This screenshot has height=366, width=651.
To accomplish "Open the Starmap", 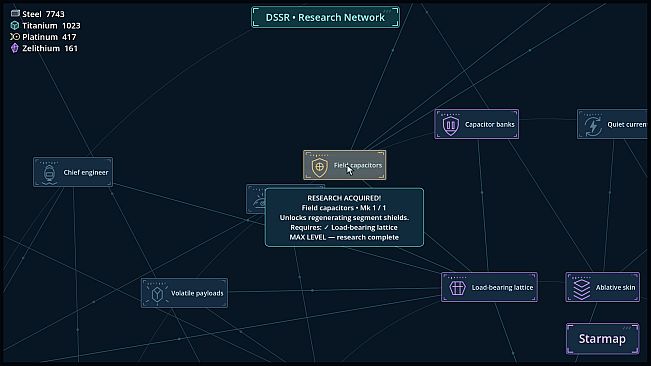I will pos(602,339).
